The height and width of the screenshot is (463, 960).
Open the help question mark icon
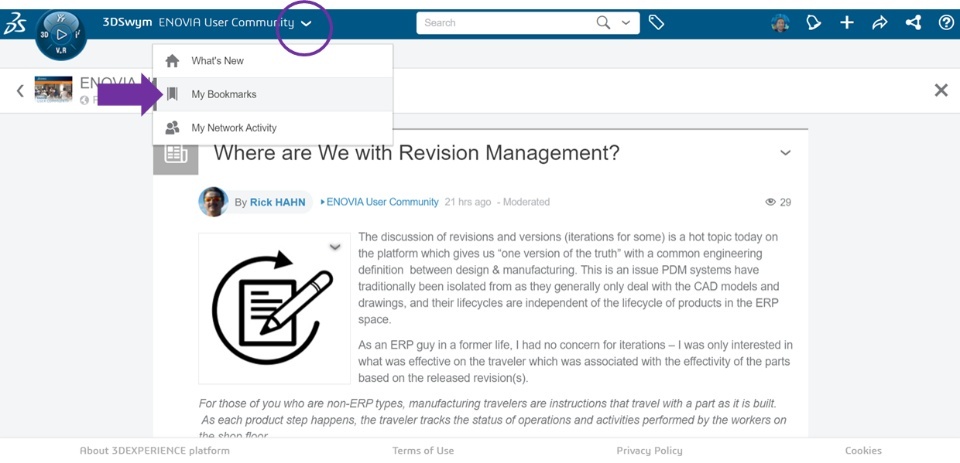point(946,23)
